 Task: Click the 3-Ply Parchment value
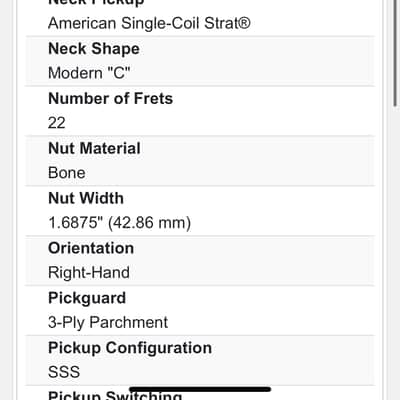(108, 322)
